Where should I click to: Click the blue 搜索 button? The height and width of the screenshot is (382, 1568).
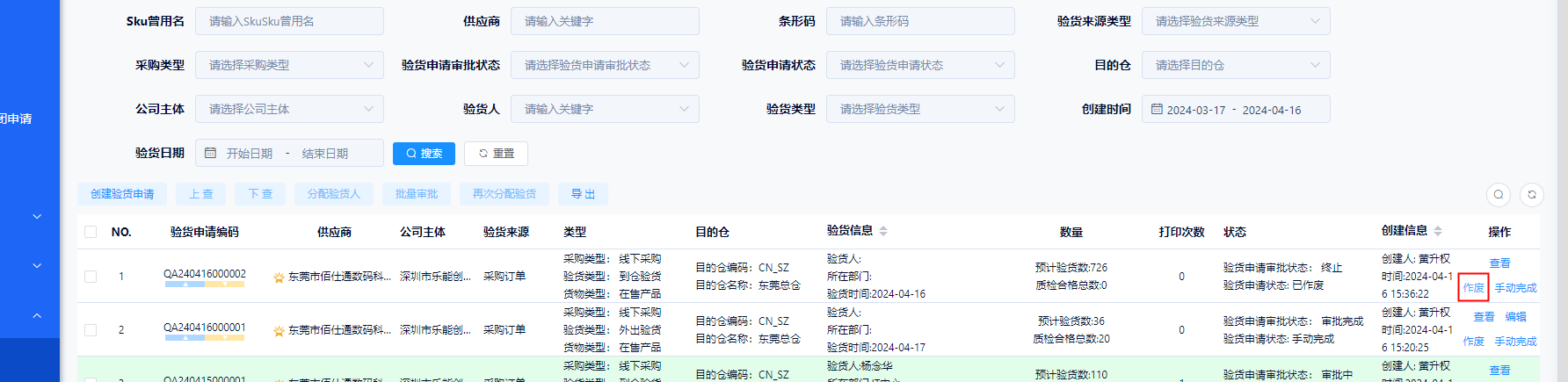(424, 153)
